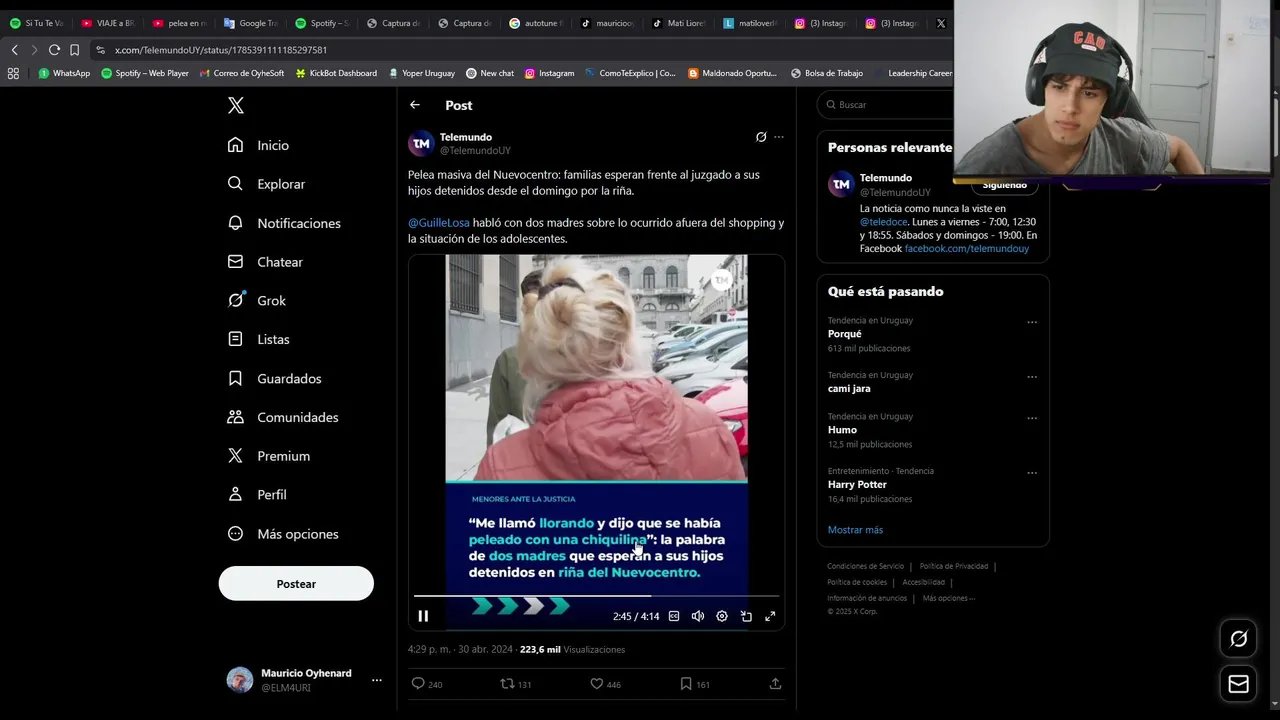
Task: Click the video thumbnail of the woman
Action: (x=596, y=370)
